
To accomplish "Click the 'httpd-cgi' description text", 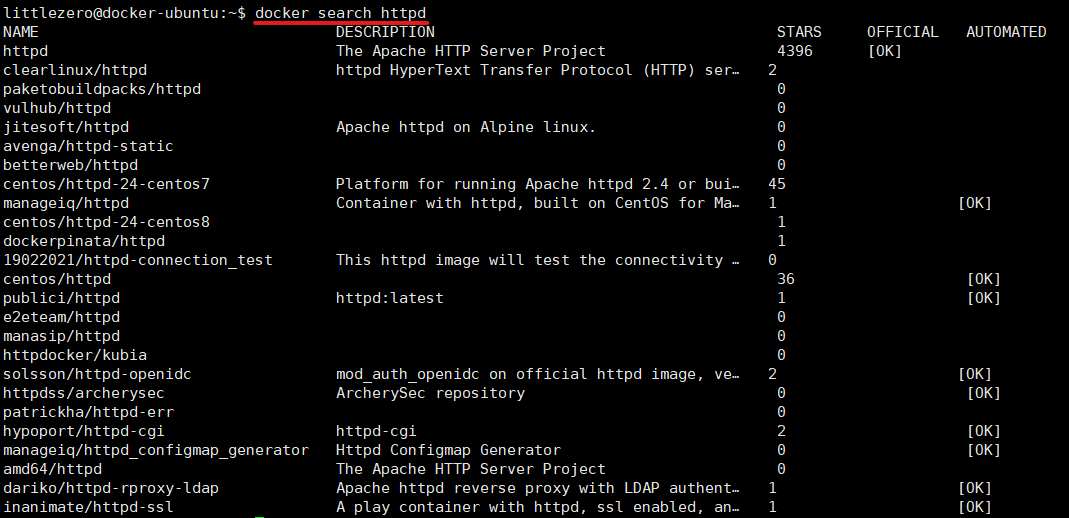I will tap(376, 431).
